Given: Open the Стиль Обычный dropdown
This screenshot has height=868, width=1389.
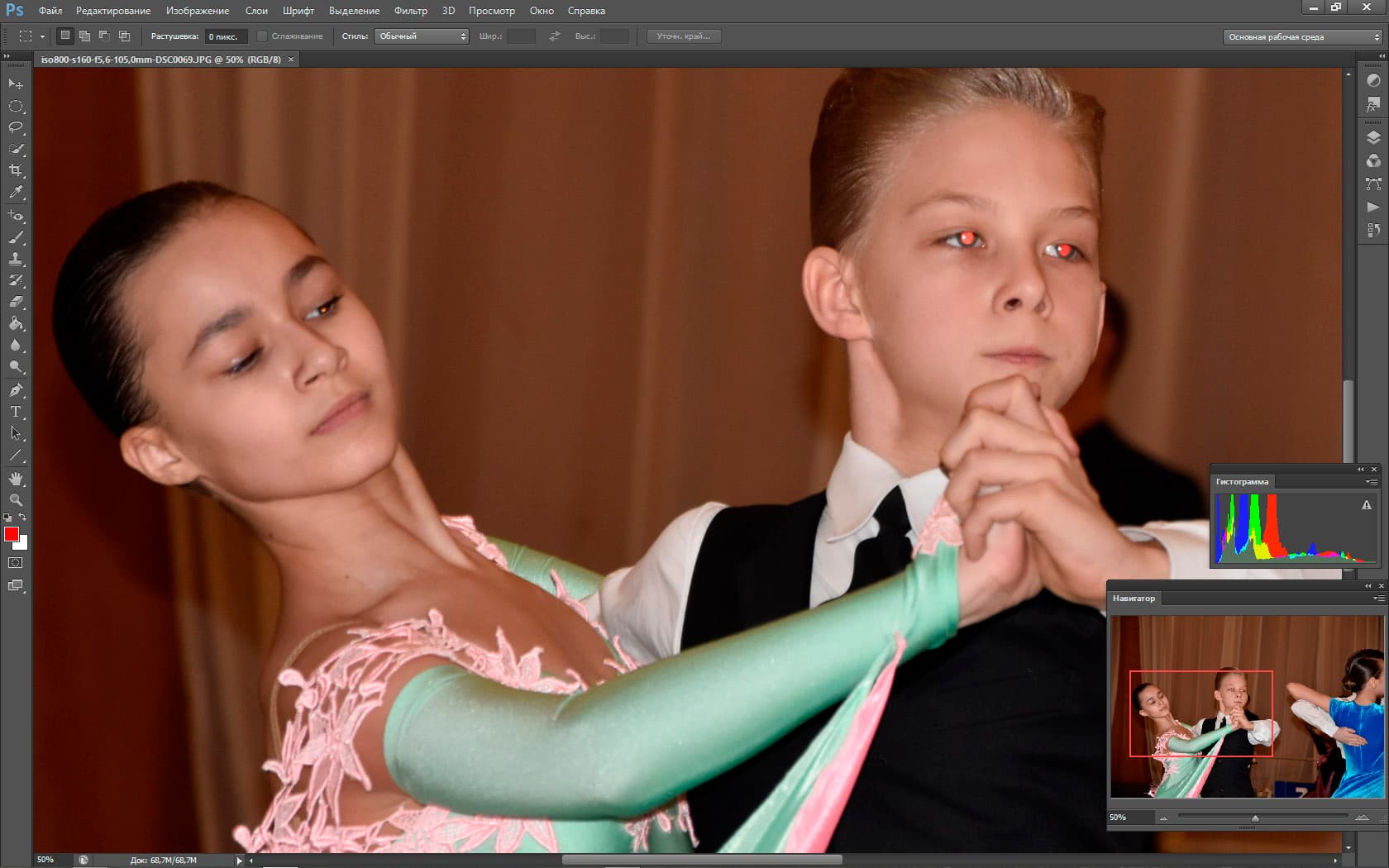Looking at the screenshot, I should [x=422, y=36].
